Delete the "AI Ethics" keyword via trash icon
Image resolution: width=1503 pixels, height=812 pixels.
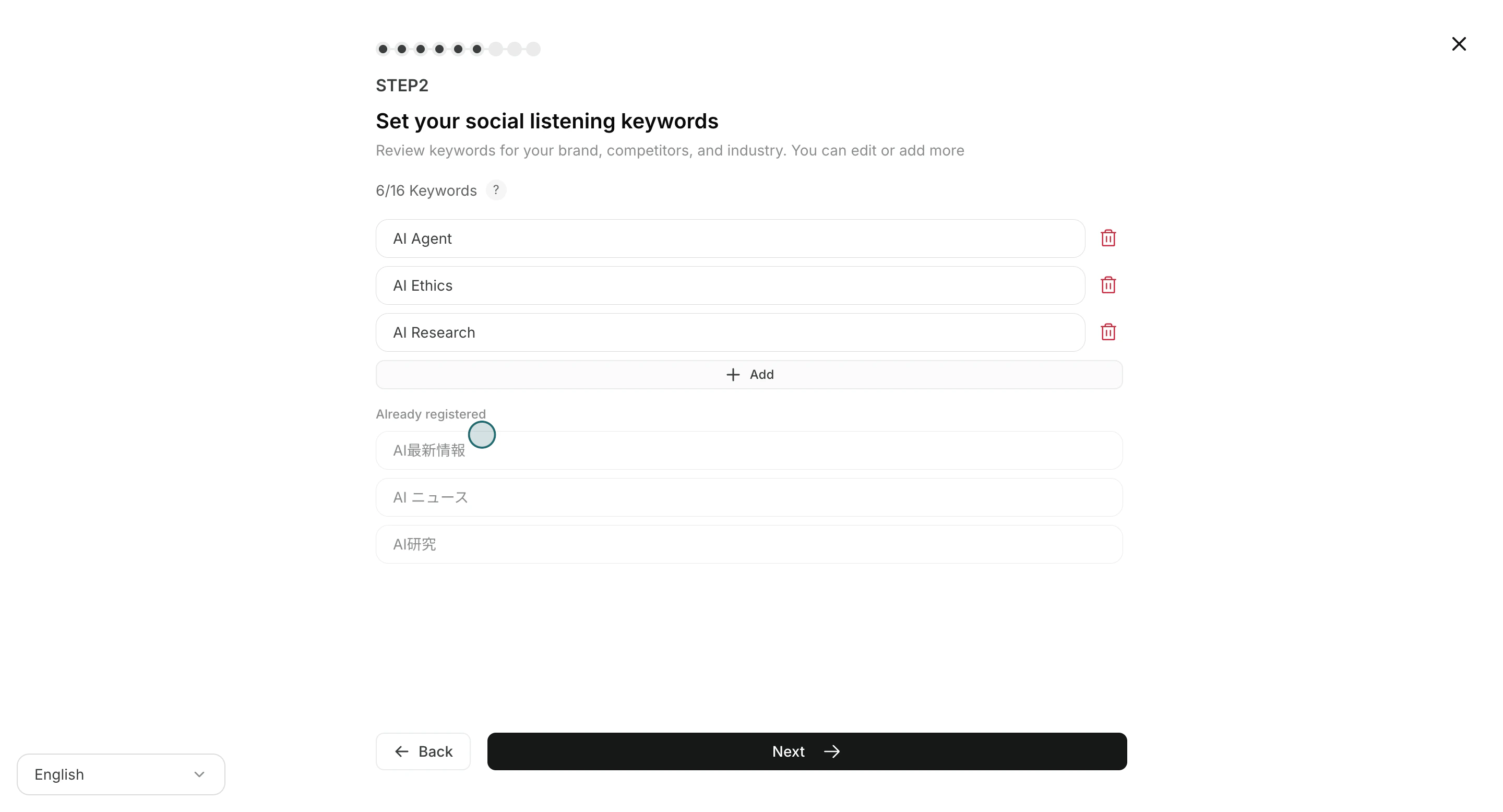click(x=1108, y=284)
